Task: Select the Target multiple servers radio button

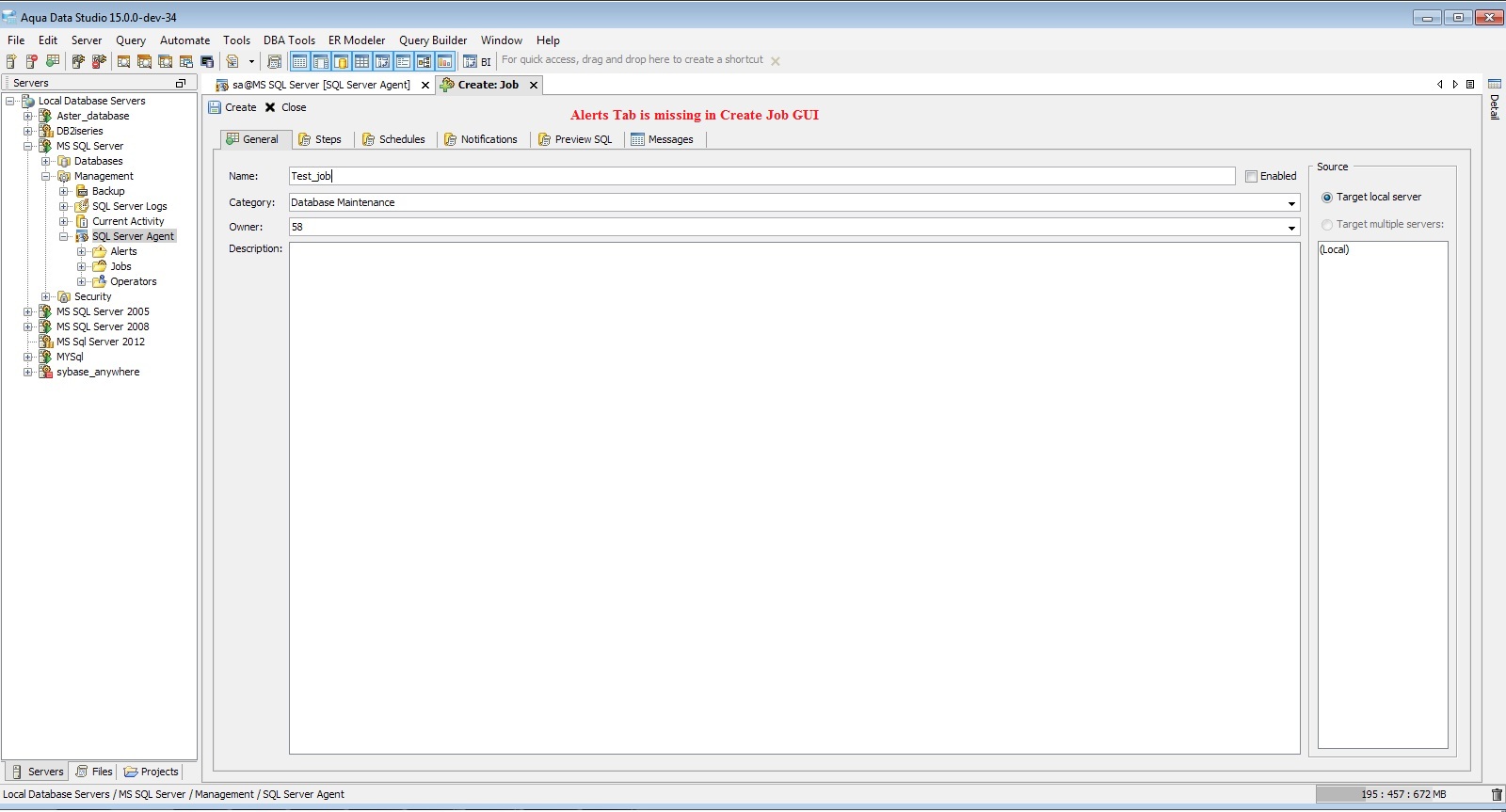Action: 1327,225
